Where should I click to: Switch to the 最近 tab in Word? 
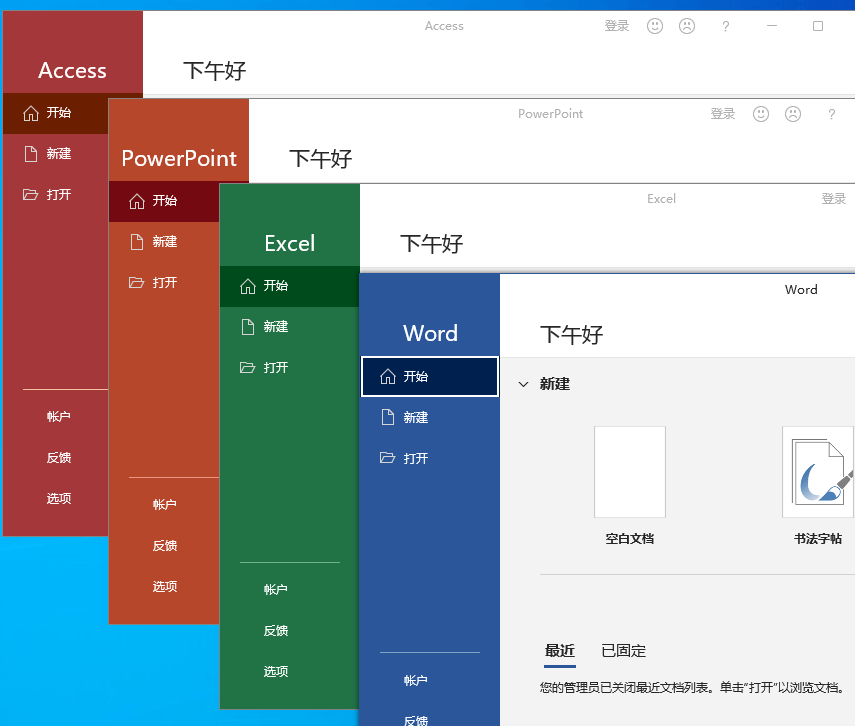559,650
